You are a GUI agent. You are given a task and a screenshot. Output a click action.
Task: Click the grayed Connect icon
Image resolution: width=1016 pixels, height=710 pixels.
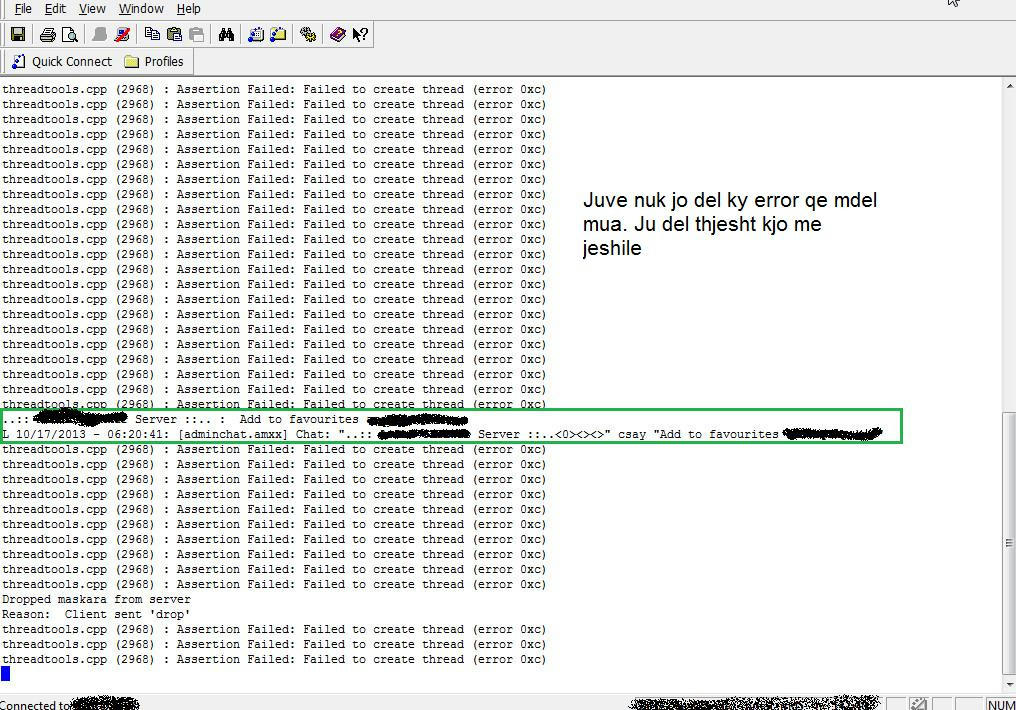point(100,34)
